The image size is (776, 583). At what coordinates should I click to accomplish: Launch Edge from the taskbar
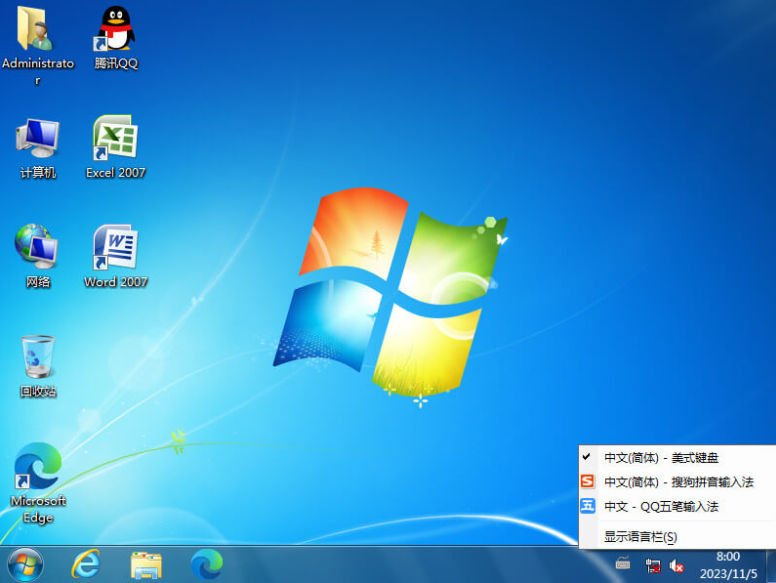[207, 564]
